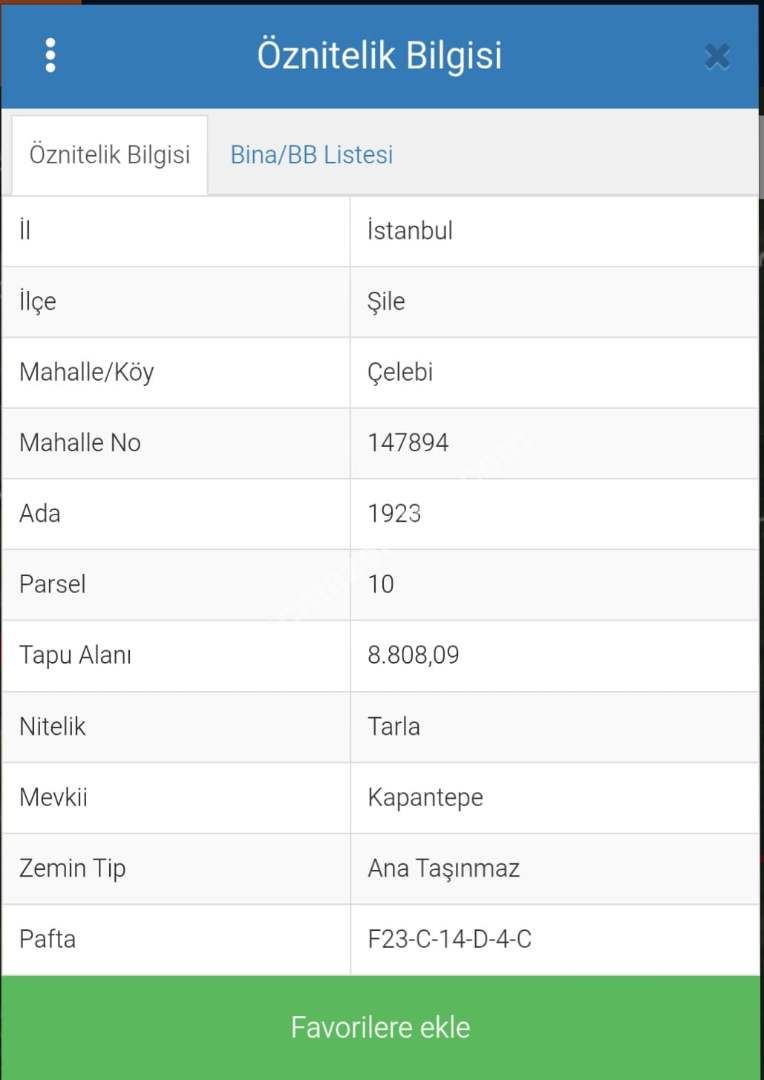Click the Kapantepe location value

[x=425, y=797]
